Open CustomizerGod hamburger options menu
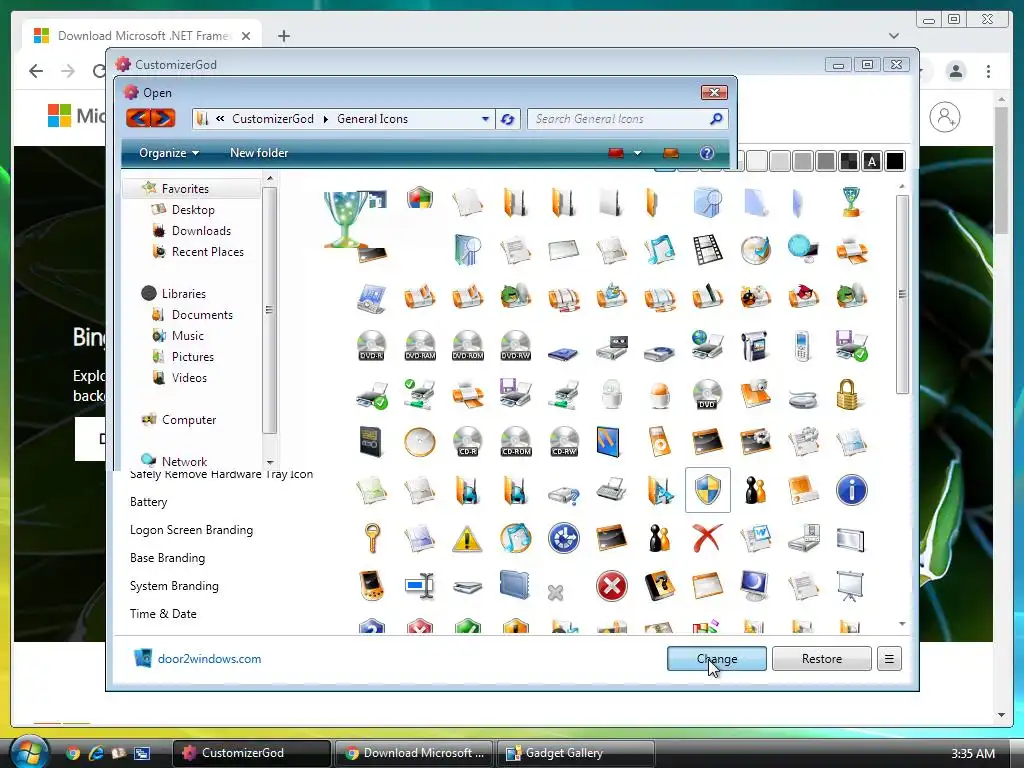The image size is (1024, 768). coord(889,659)
